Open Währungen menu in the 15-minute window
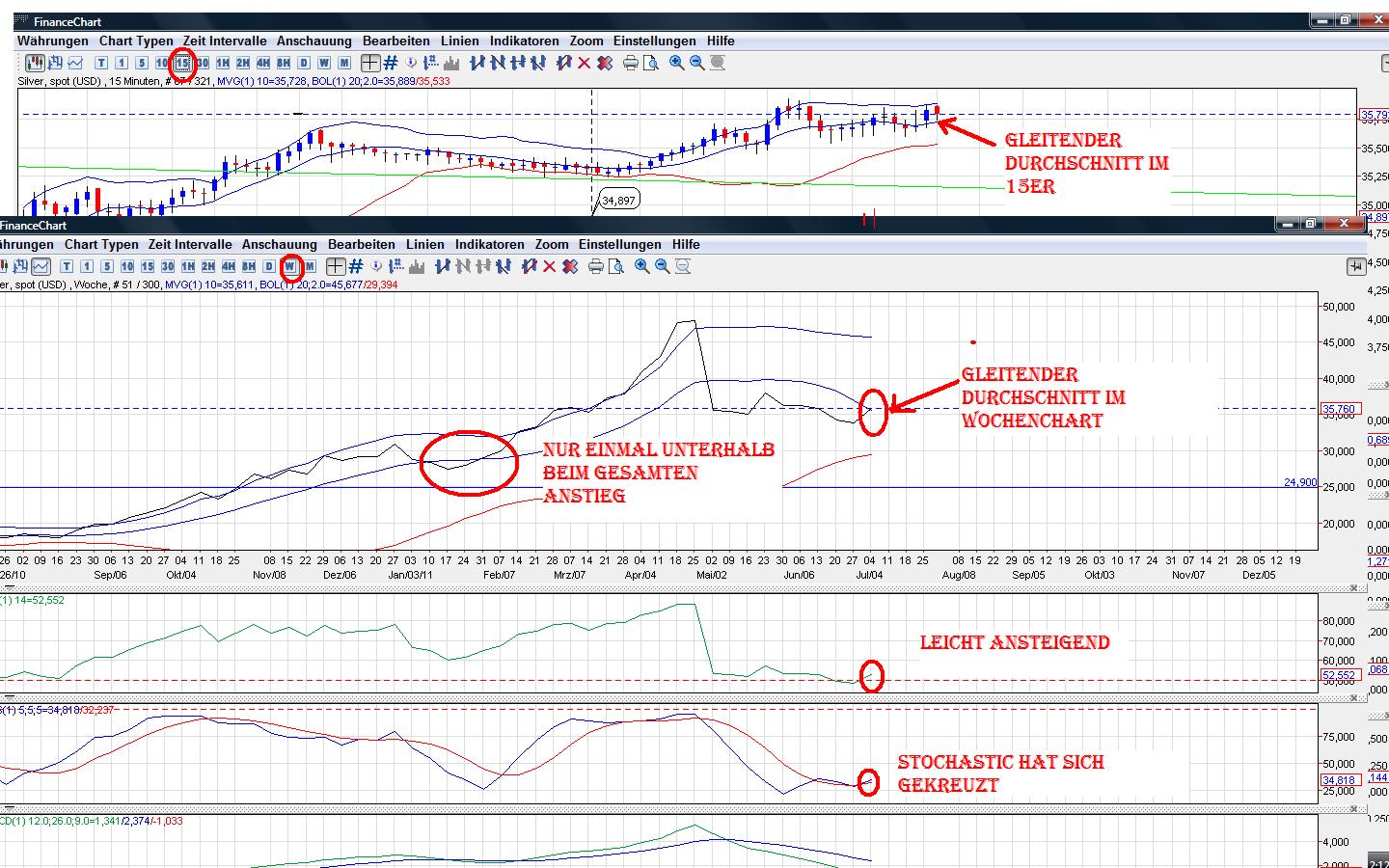Image resolution: width=1389 pixels, height=868 pixels. pos(53,41)
